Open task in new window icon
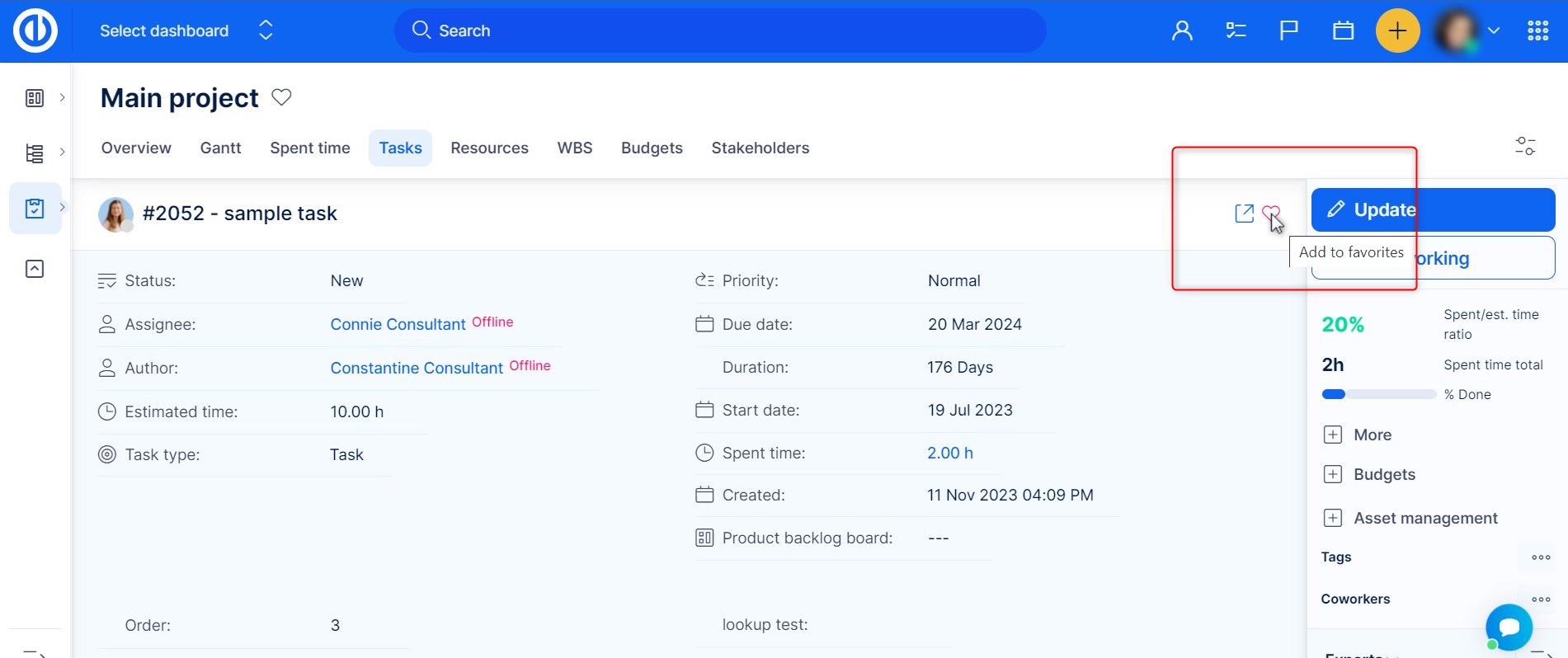 1244,214
